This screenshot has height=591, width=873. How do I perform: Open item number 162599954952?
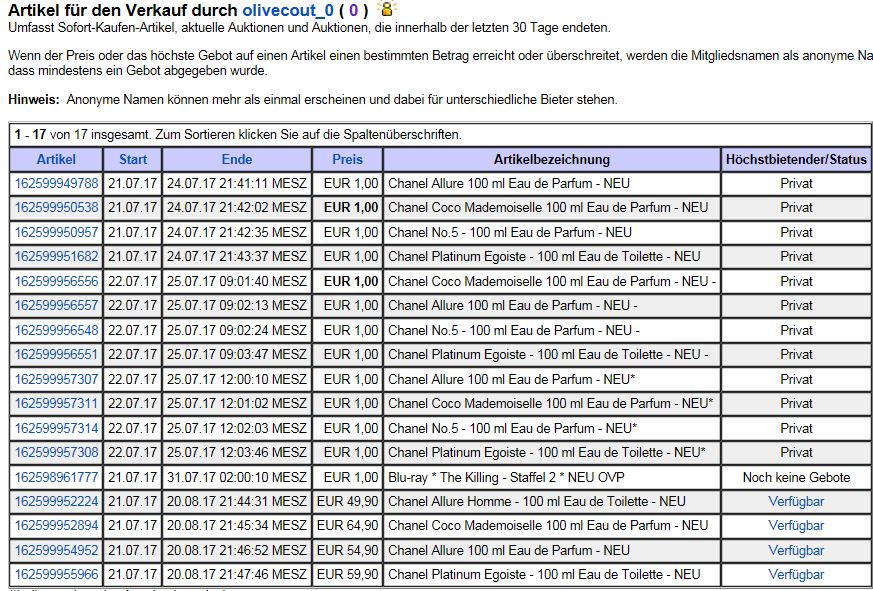[x=56, y=550]
